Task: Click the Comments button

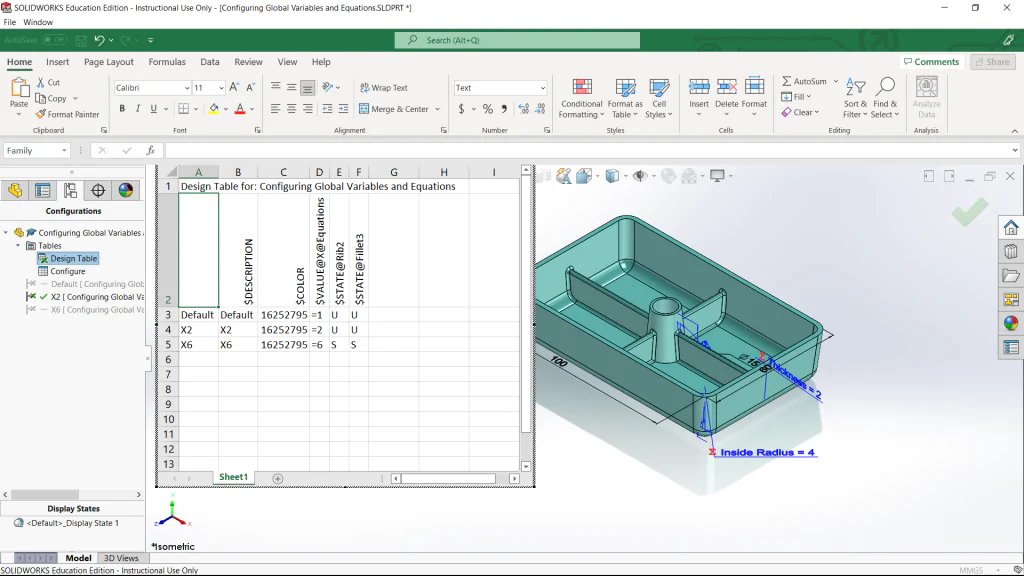Action: coord(931,62)
